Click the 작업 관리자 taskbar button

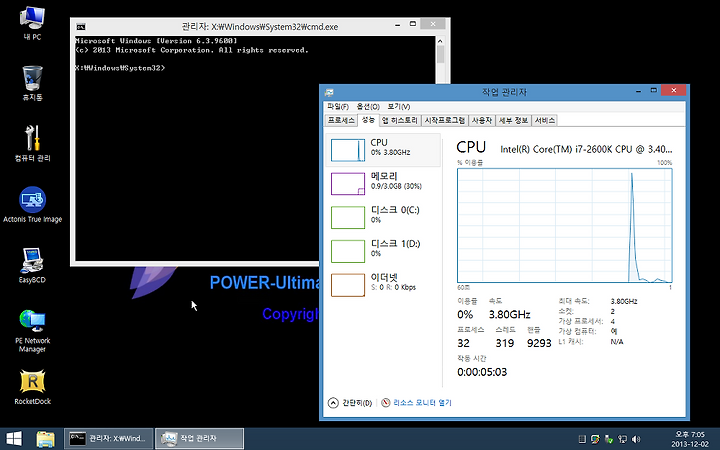point(199,439)
